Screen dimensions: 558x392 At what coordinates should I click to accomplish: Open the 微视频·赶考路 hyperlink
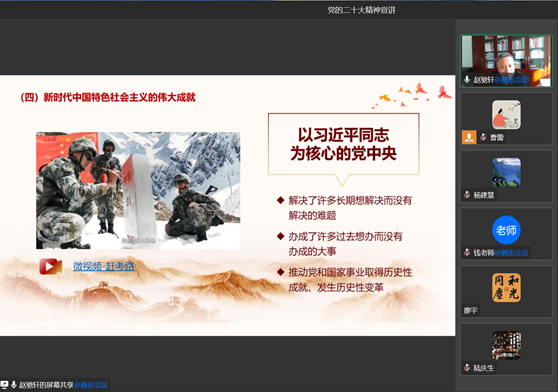click(104, 266)
